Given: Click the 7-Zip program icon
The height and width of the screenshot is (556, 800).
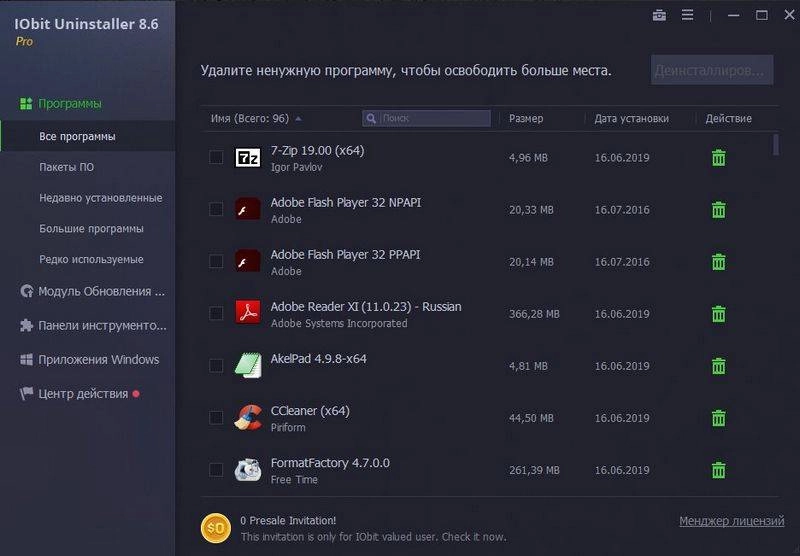Looking at the screenshot, I should 247,158.
